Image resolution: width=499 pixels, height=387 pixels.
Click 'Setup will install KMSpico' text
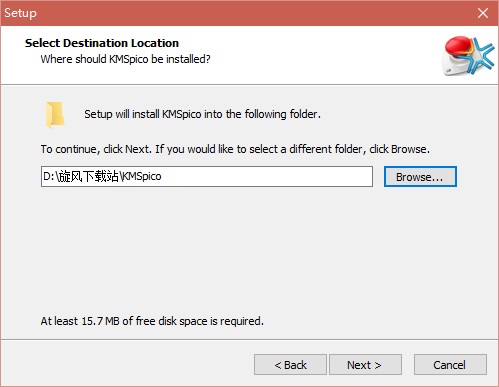[x=202, y=114]
